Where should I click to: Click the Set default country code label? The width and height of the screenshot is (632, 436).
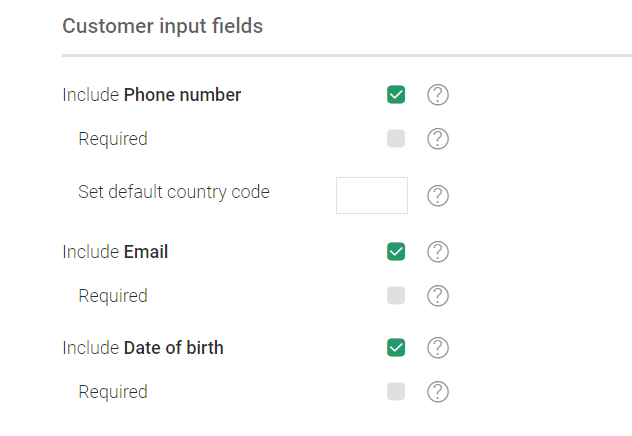tap(174, 192)
